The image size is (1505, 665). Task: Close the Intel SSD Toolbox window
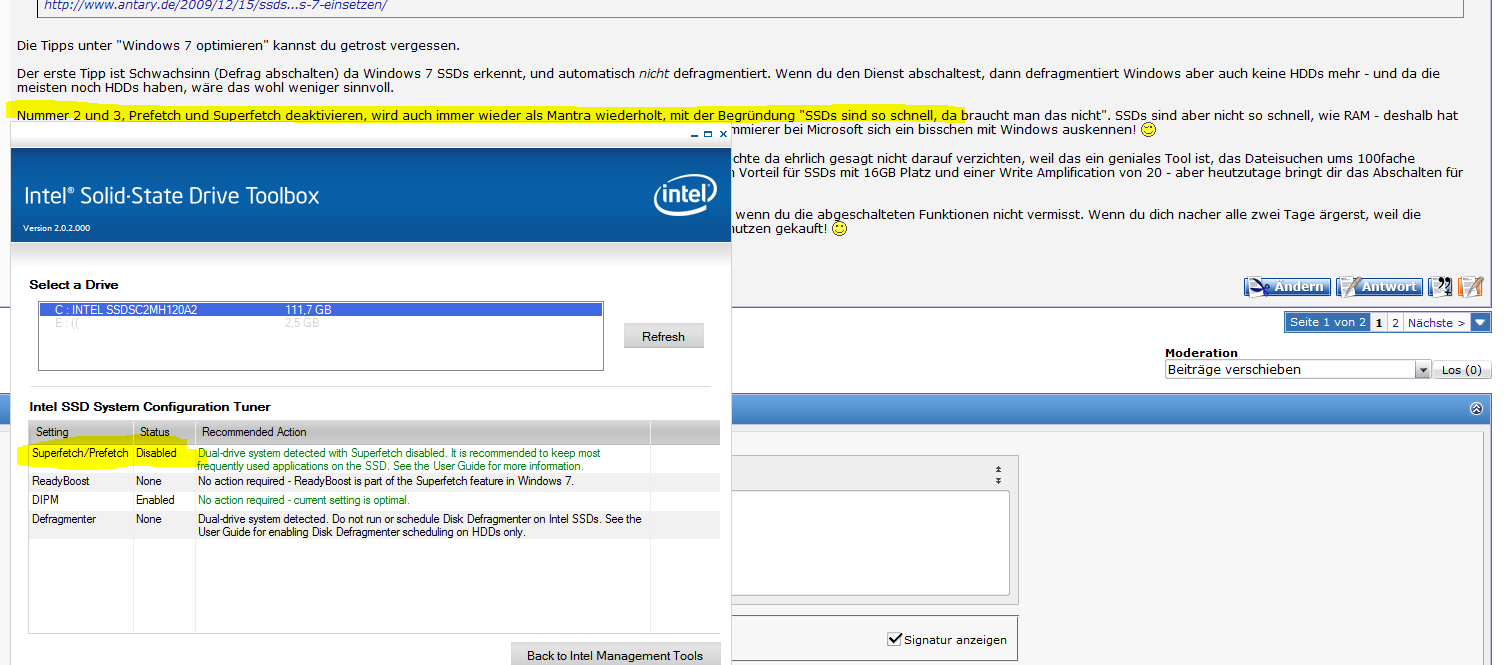[723, 133]
